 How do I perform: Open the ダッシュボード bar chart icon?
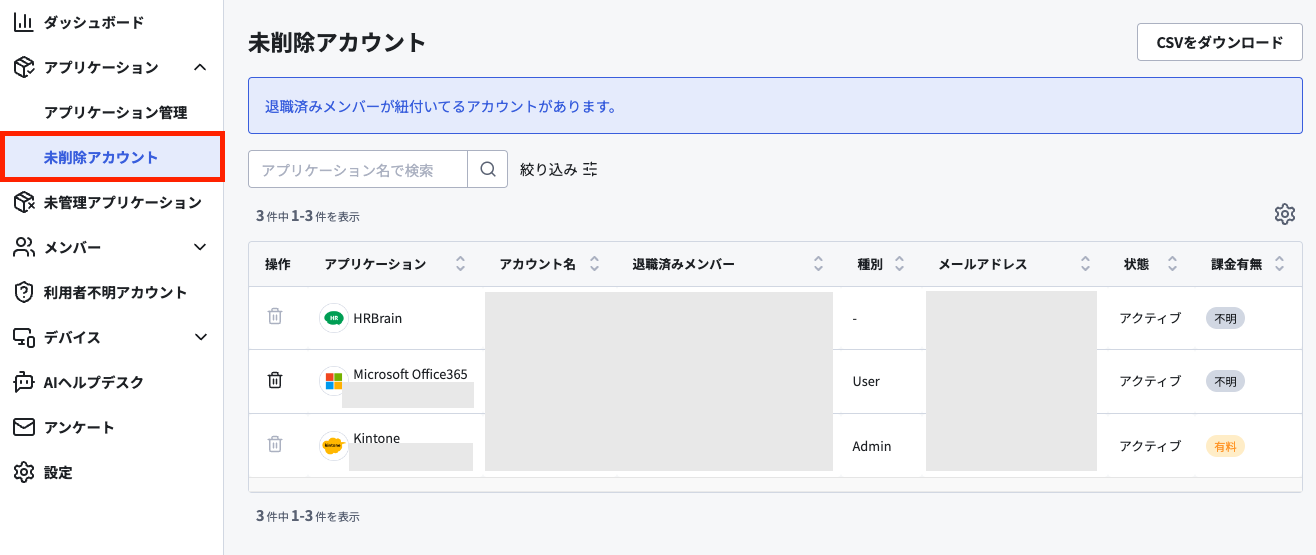click(x=24, y=22)
